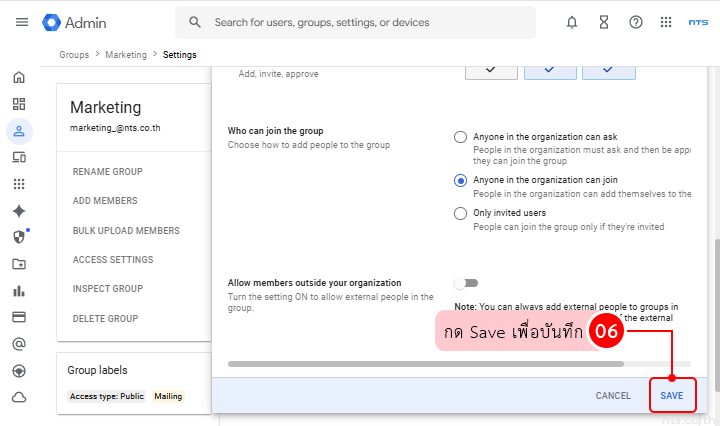Toggle "Allow members outside your organization" switch

[466, 283]
